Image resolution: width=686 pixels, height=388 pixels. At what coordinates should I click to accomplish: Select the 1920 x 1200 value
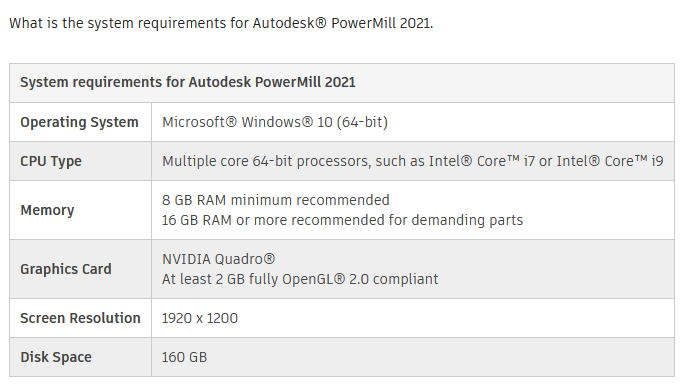pos(200,318)
